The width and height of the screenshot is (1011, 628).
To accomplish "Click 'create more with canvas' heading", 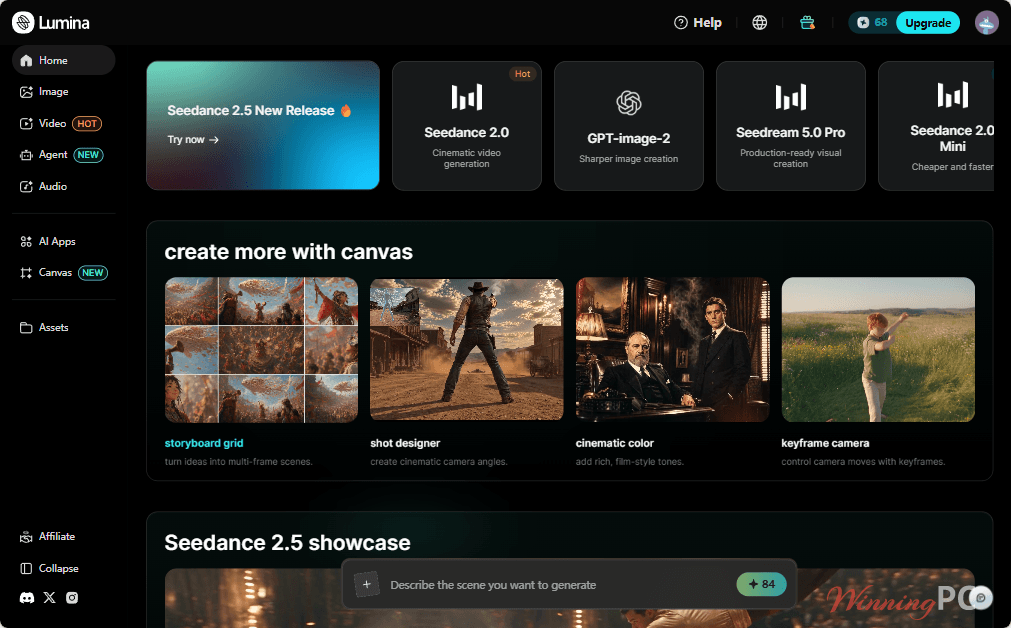I will tap(288, 251).
